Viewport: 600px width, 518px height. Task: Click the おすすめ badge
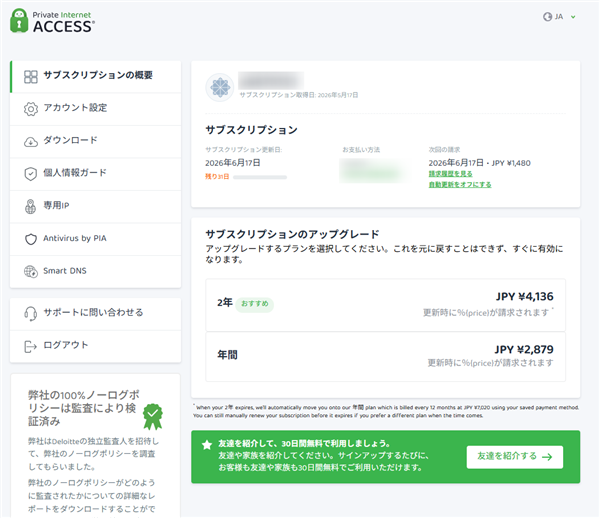[254, 305]
